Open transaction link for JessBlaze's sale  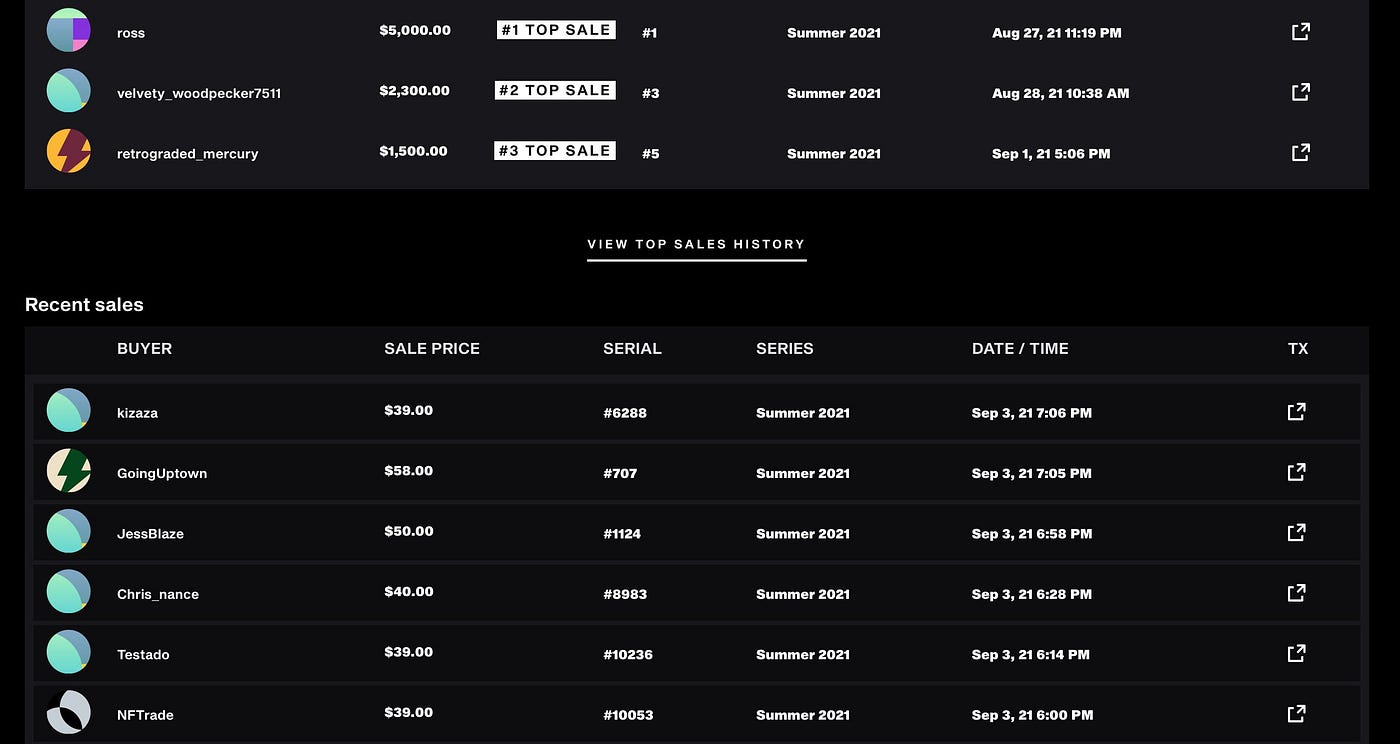pyautogui.click(x=1296, y=533)
